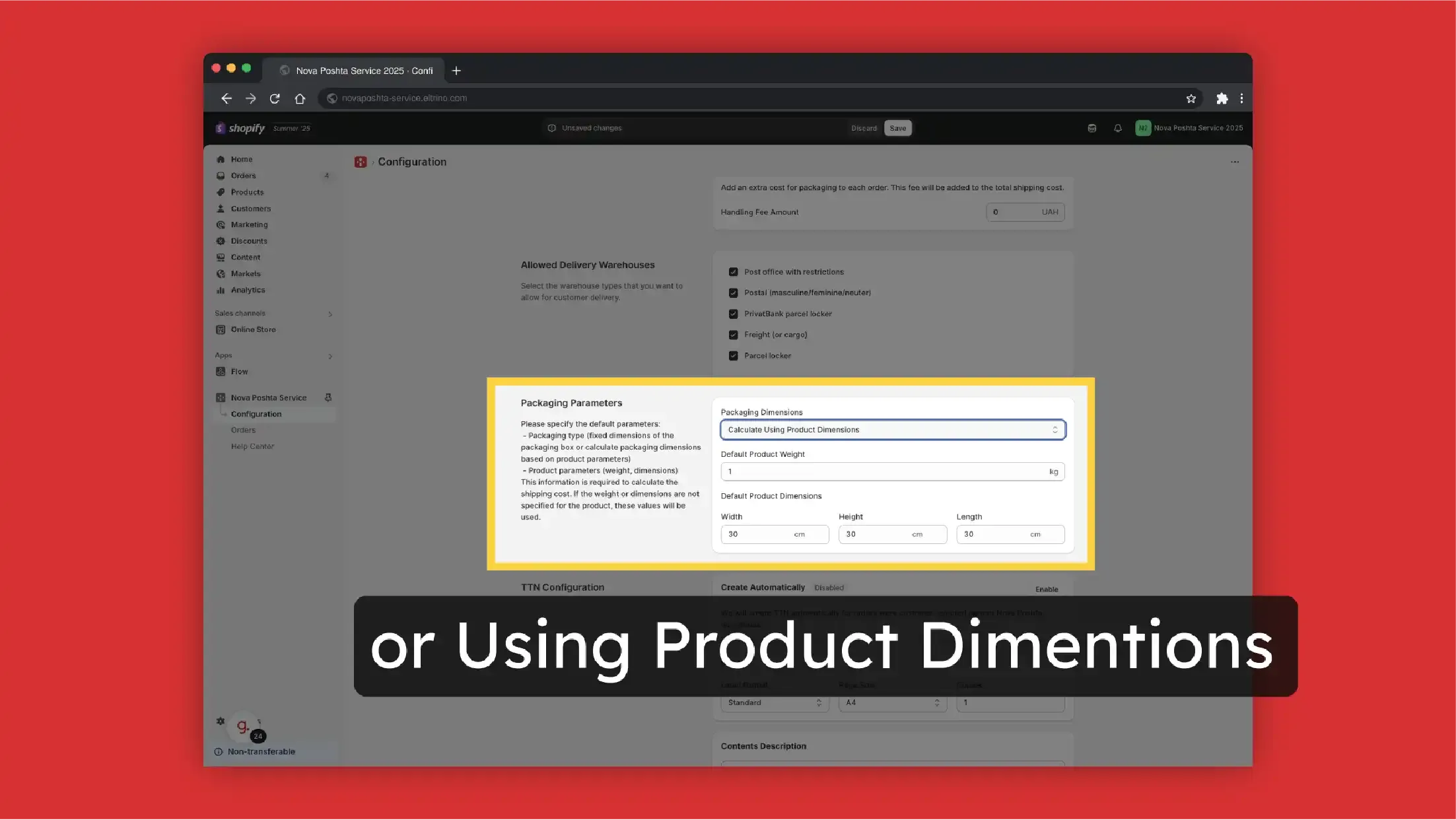
Task: Click the Save button
Action: click(x=897, y=128)
